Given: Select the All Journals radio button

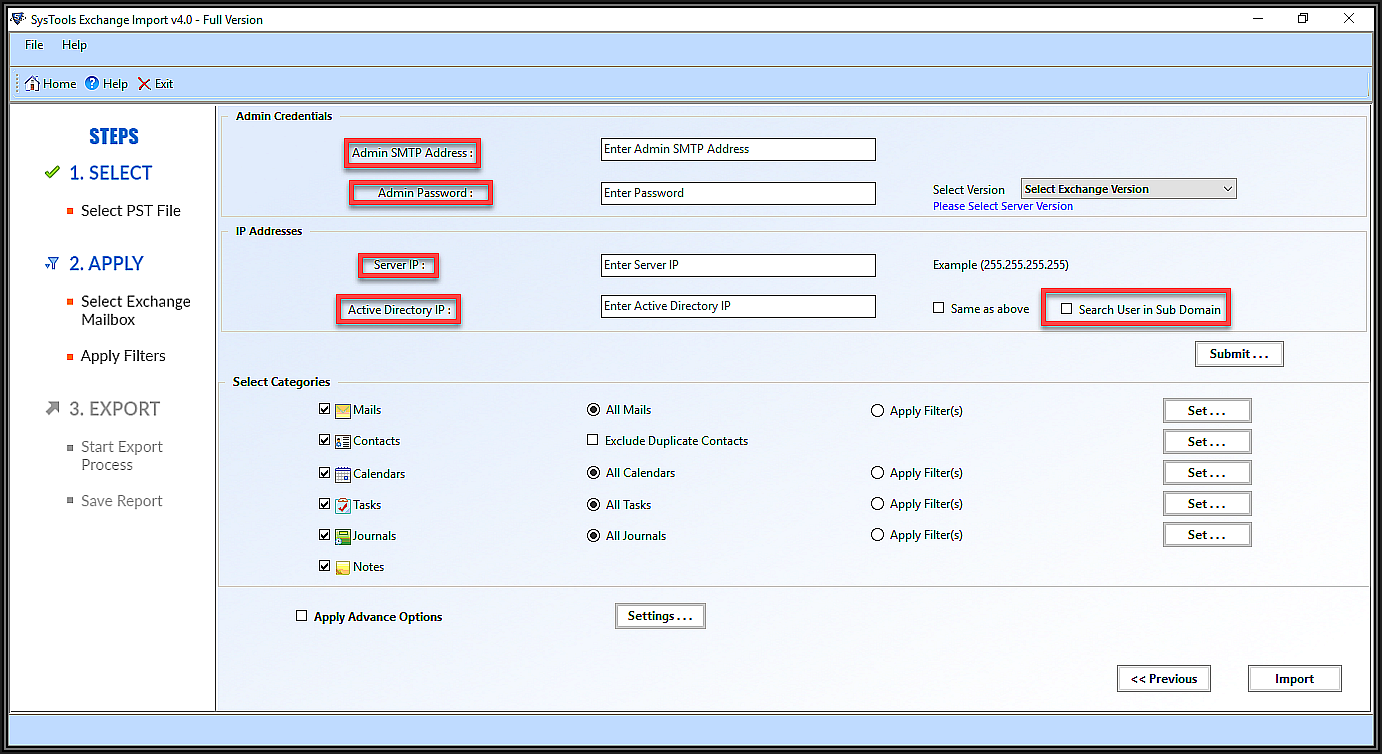Looking at the screenshot, I should click(x=593, y=536).
